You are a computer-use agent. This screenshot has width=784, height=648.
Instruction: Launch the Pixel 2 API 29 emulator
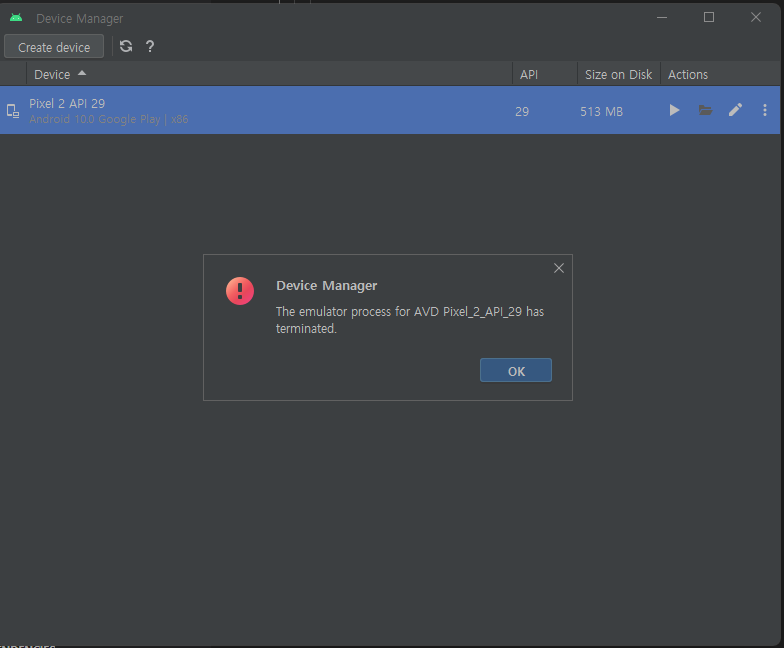674,110
